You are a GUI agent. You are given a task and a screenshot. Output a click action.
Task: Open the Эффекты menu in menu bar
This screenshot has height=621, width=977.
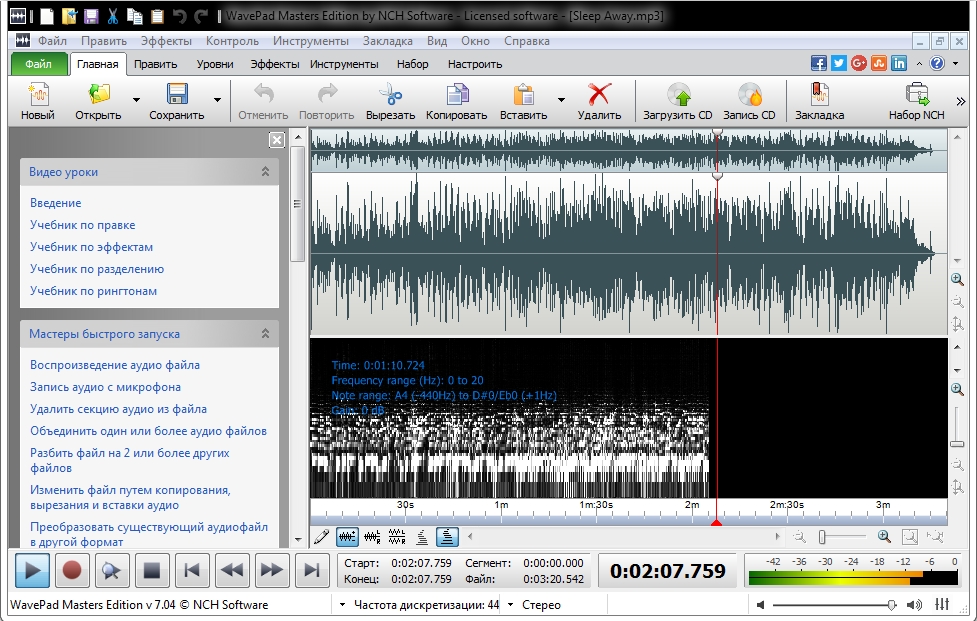point(166,41)
